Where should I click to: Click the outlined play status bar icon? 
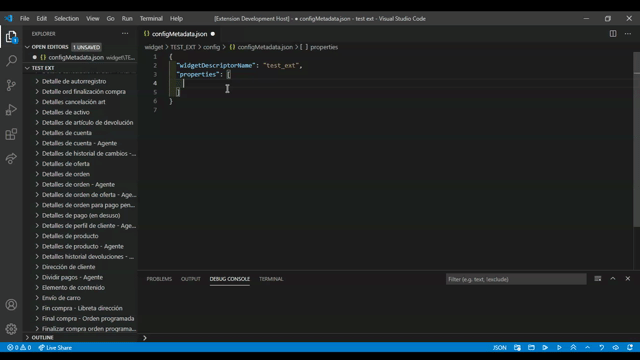[559, 348]
